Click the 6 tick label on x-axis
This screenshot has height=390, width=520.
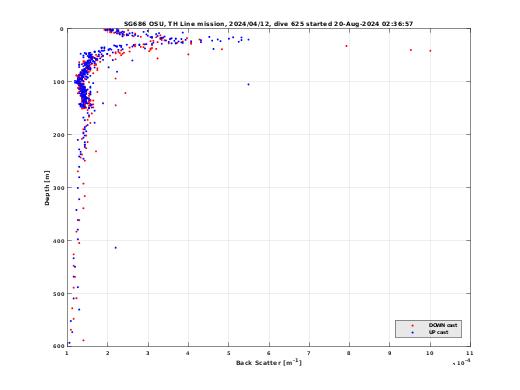[x=269, y=353]
